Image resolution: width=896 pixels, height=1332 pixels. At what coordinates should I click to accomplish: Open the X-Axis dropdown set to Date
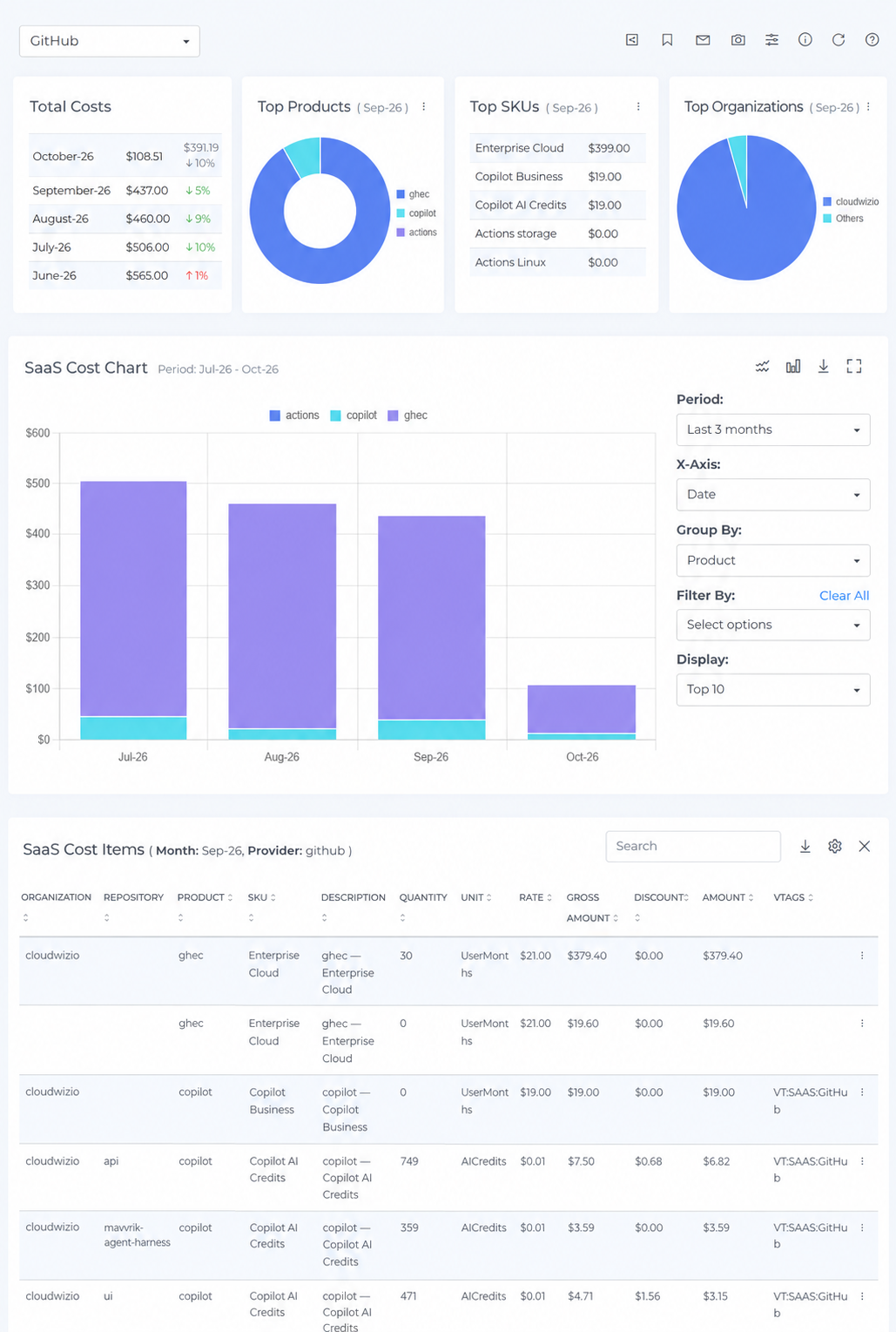pyautogui.click(x=773, y=494)
